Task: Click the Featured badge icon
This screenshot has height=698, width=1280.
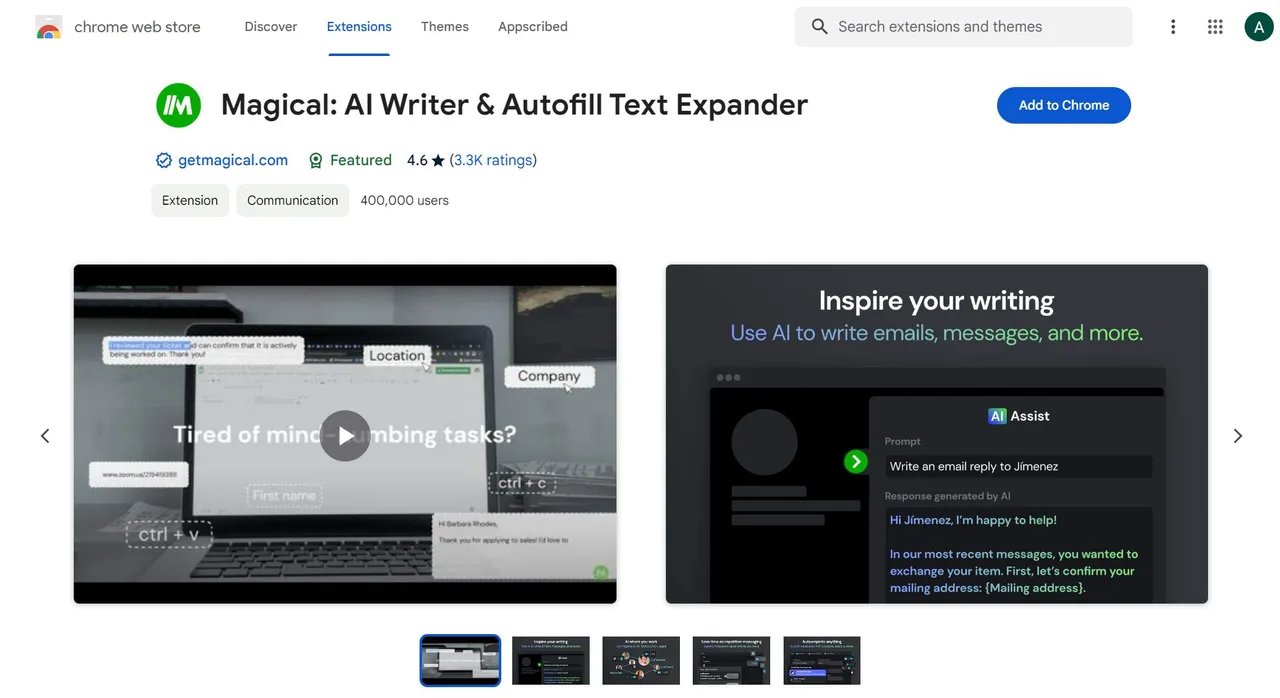Action: tap(316, 160)
